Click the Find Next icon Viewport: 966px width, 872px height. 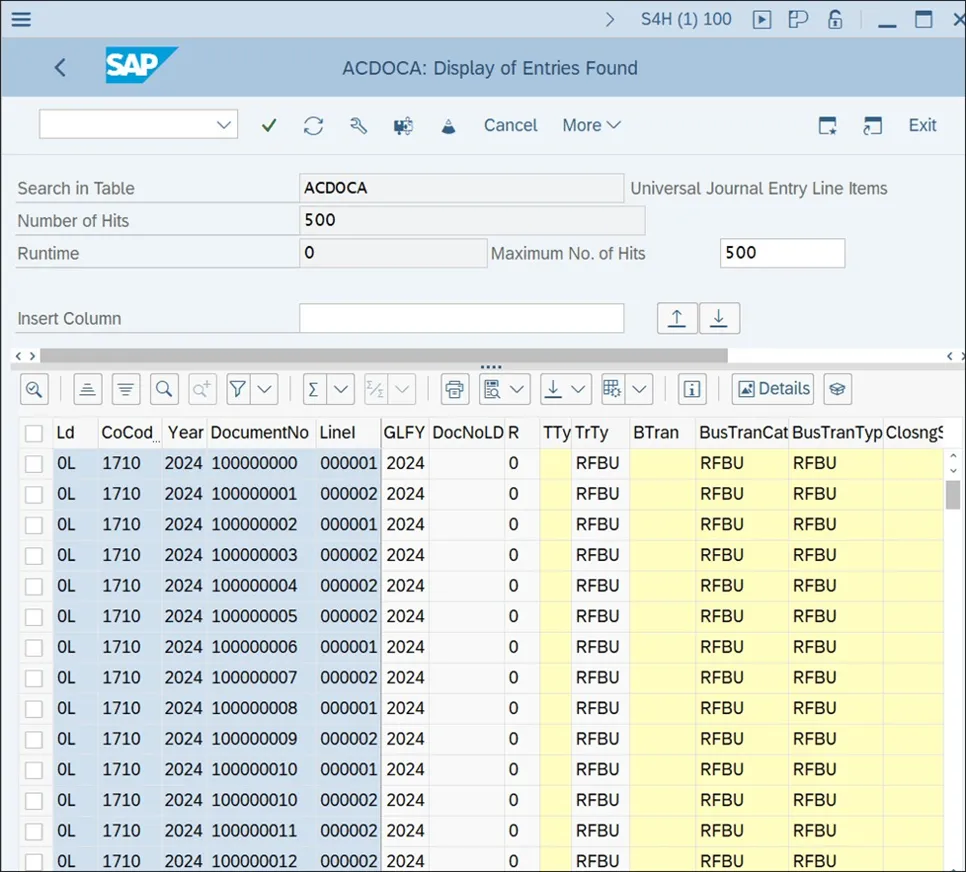pyautogui.click(x=202, y=389)
